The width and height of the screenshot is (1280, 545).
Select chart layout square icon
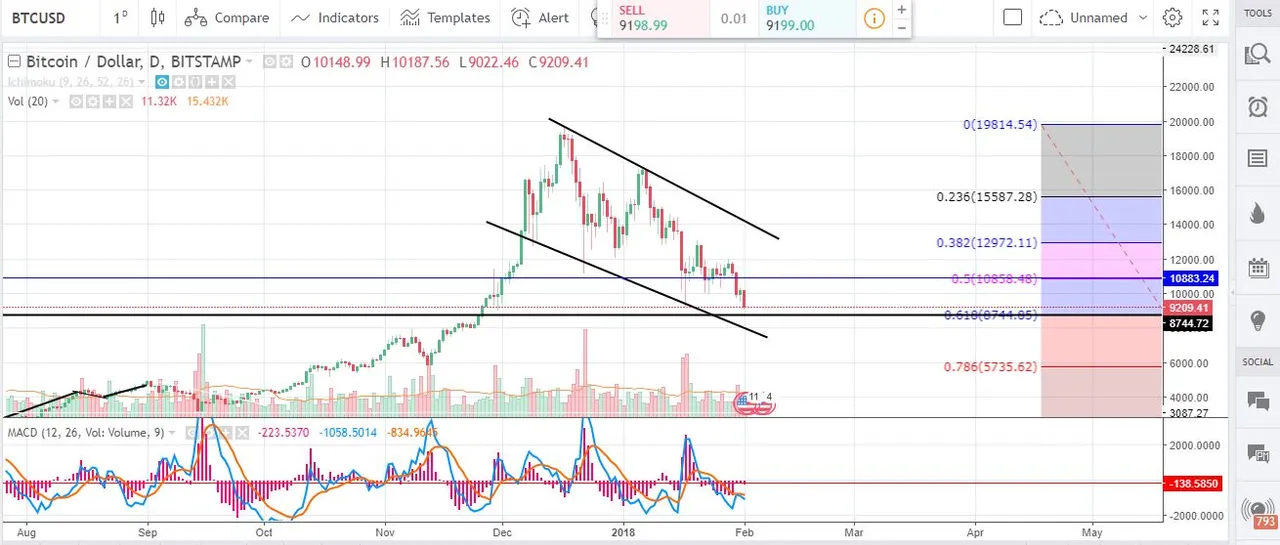tap(1012, 17)
